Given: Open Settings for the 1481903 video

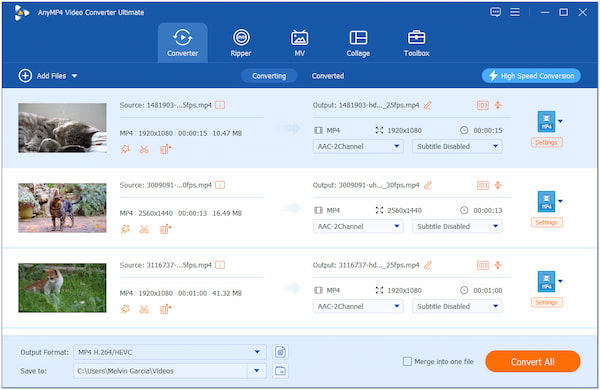Looking at the screenshot, I should (546, 142).
